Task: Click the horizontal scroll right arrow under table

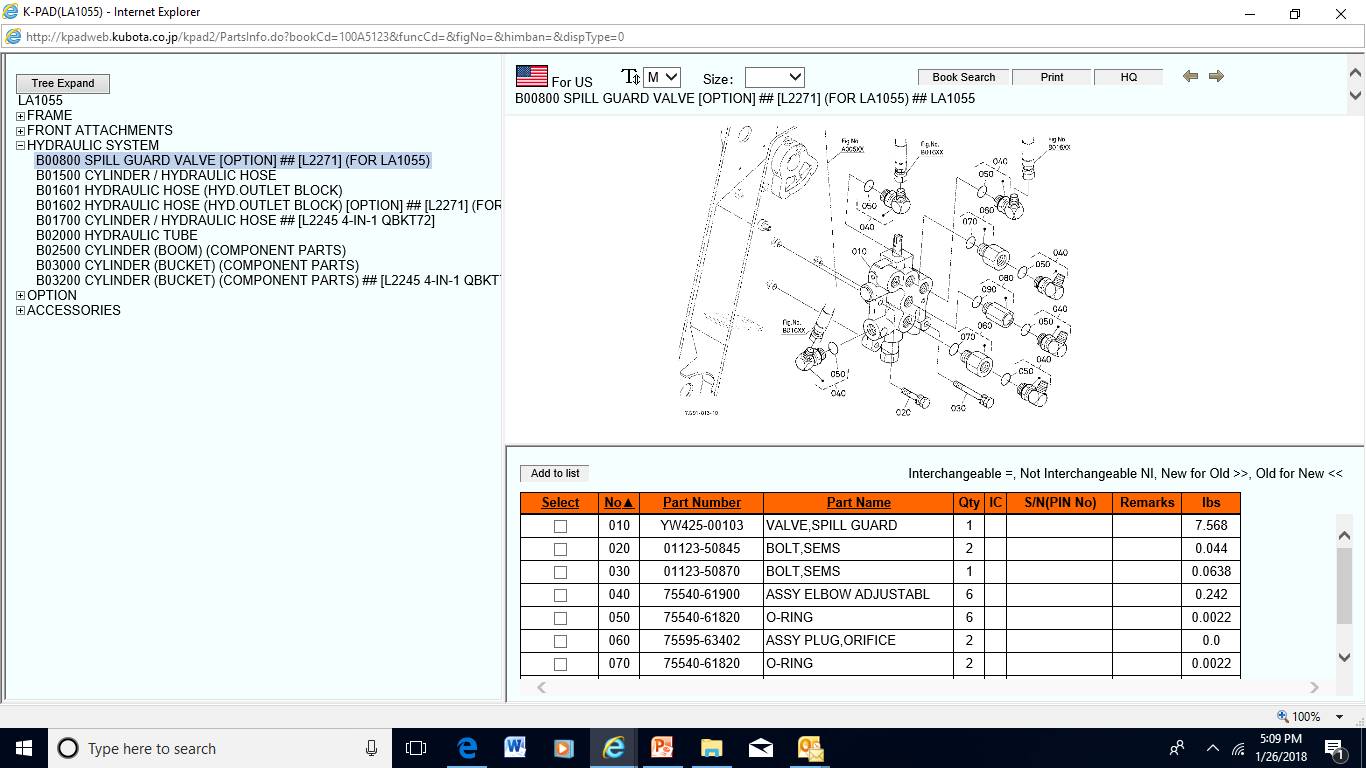Action: click(1314, 687)
